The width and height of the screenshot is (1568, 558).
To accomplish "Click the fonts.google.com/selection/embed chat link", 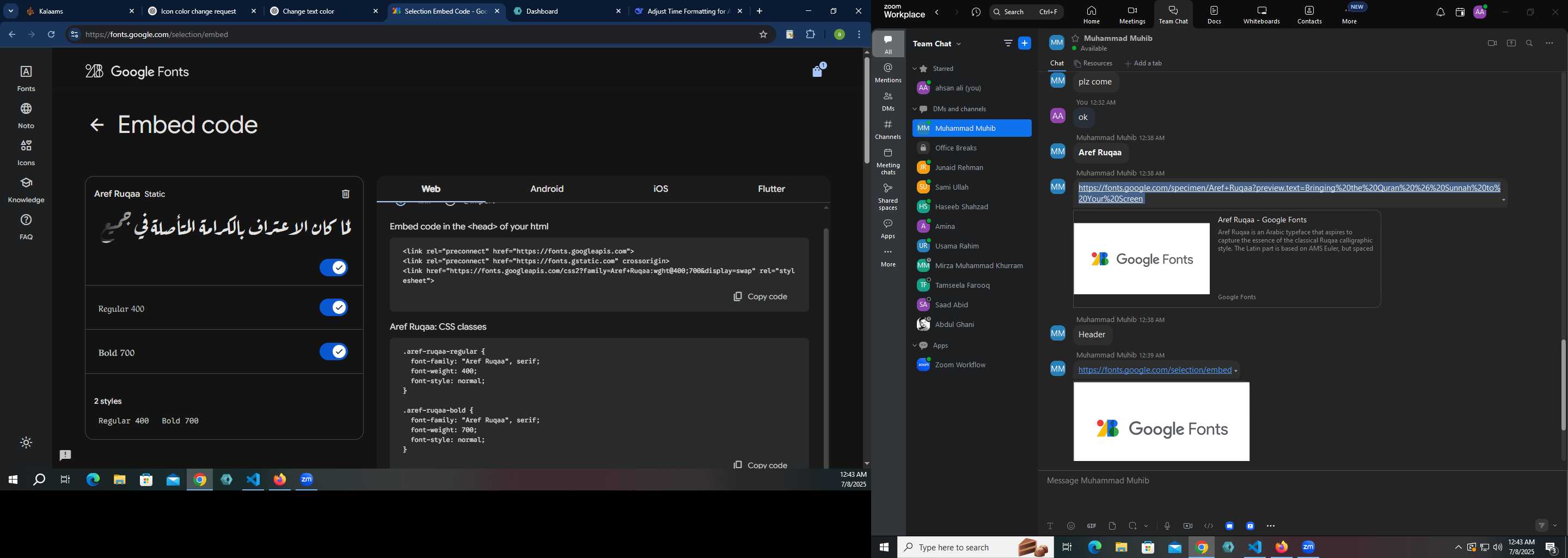I will 1155,370.
